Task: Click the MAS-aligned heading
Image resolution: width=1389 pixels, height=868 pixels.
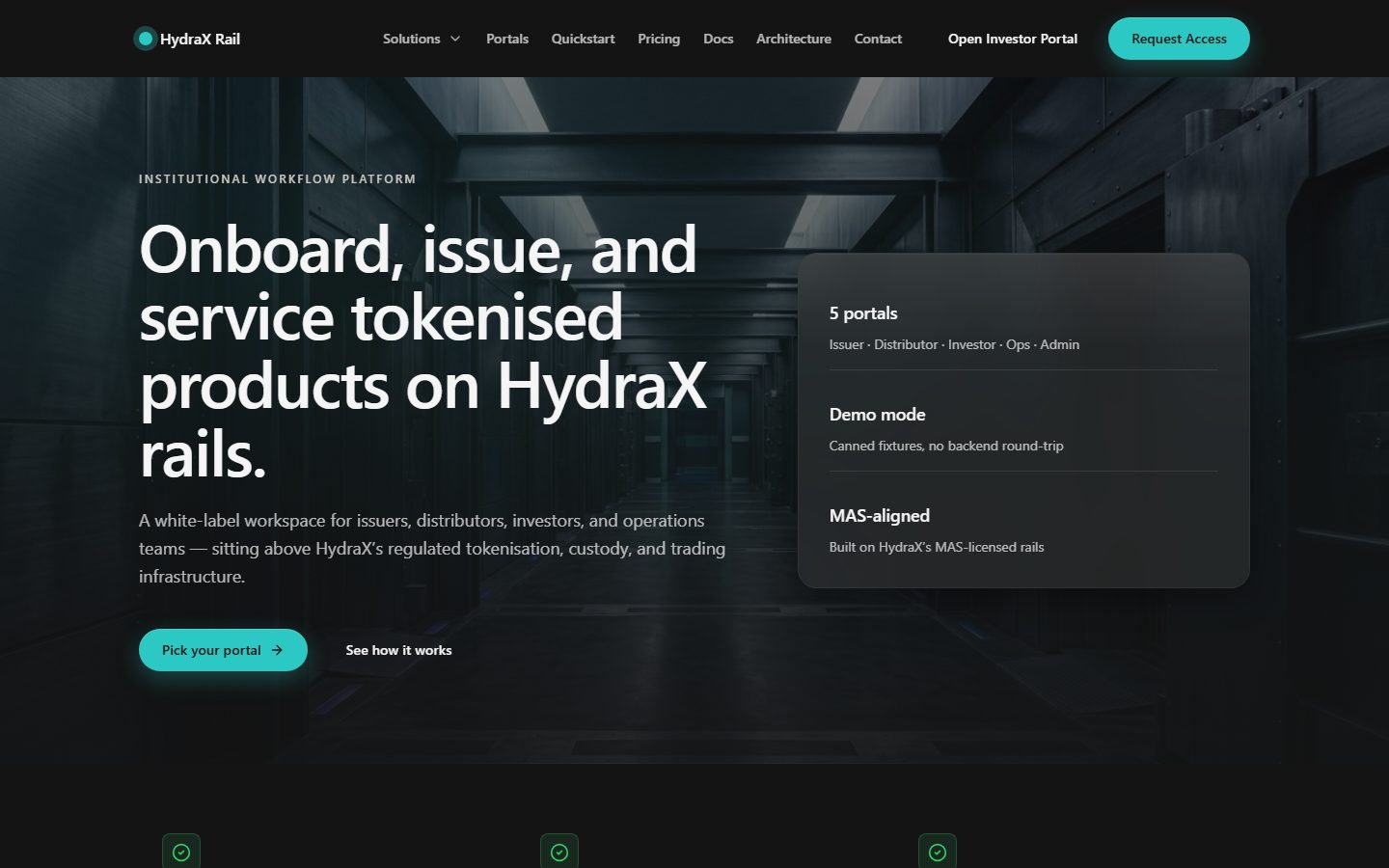Action: pyautogui.click(x=880, y=516)
